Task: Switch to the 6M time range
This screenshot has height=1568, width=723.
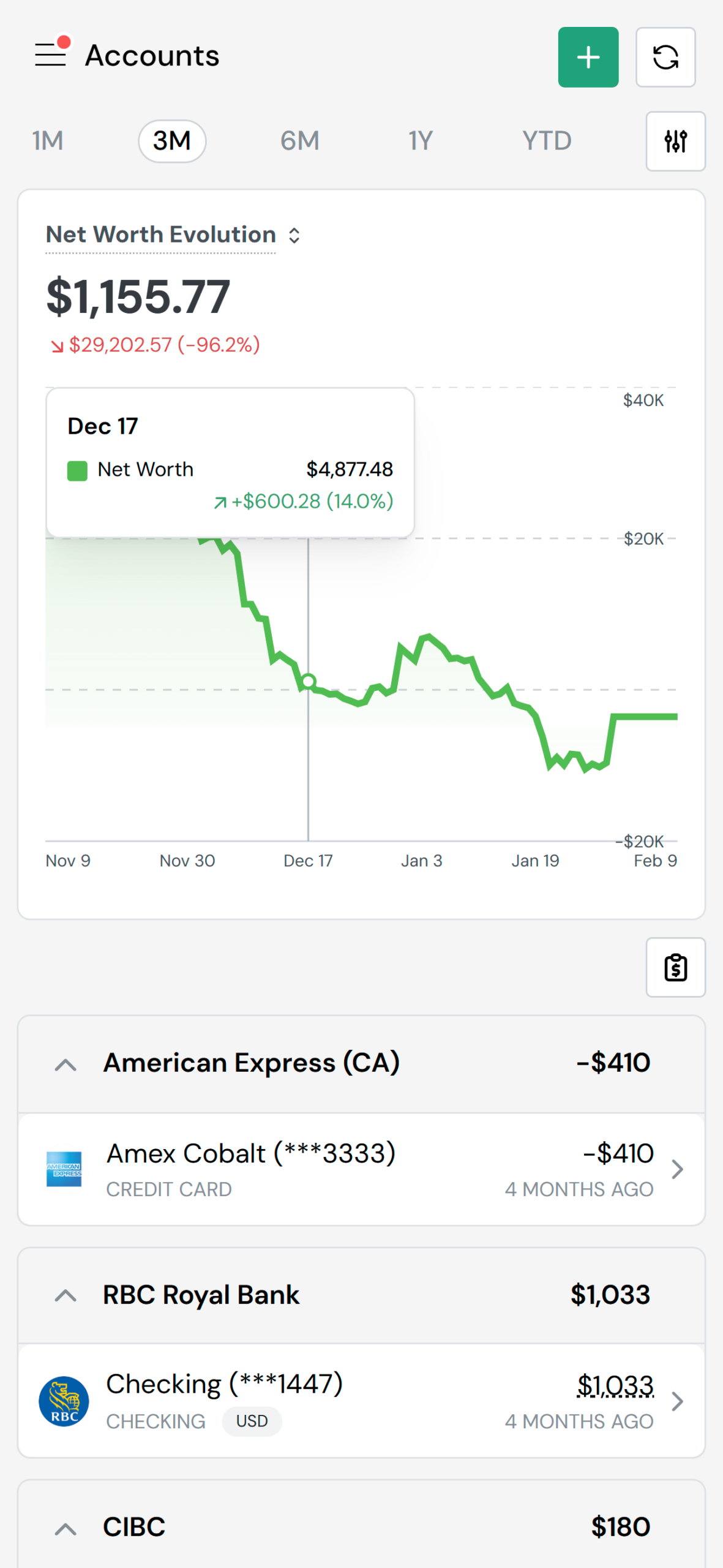Action: point(300,141)
